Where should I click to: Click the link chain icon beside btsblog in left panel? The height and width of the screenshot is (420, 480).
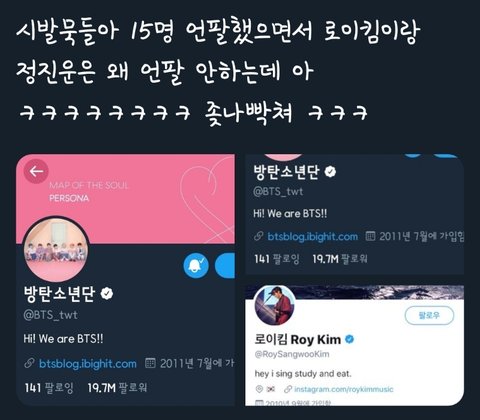click(x=29, y=363)
